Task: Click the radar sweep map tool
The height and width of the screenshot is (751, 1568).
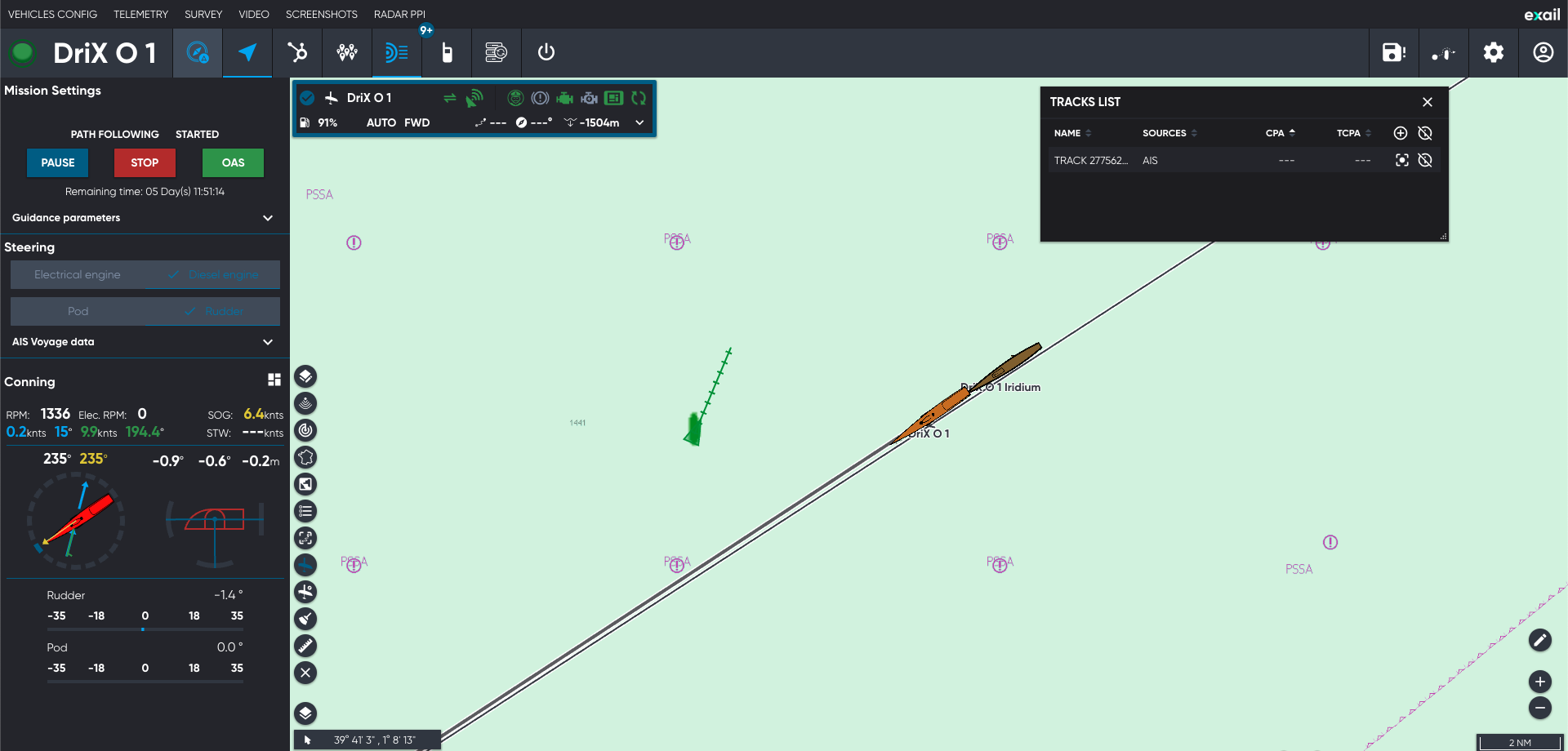Action: pyautogui.click(x=305, y=430)
